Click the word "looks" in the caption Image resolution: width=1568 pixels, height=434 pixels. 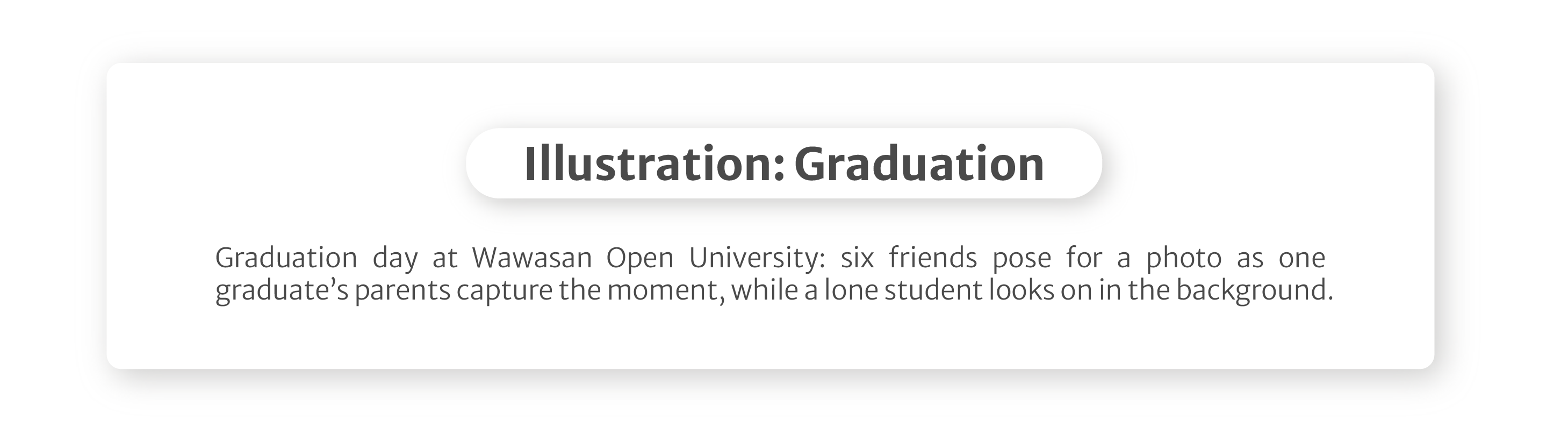(x=1021, y=290)
